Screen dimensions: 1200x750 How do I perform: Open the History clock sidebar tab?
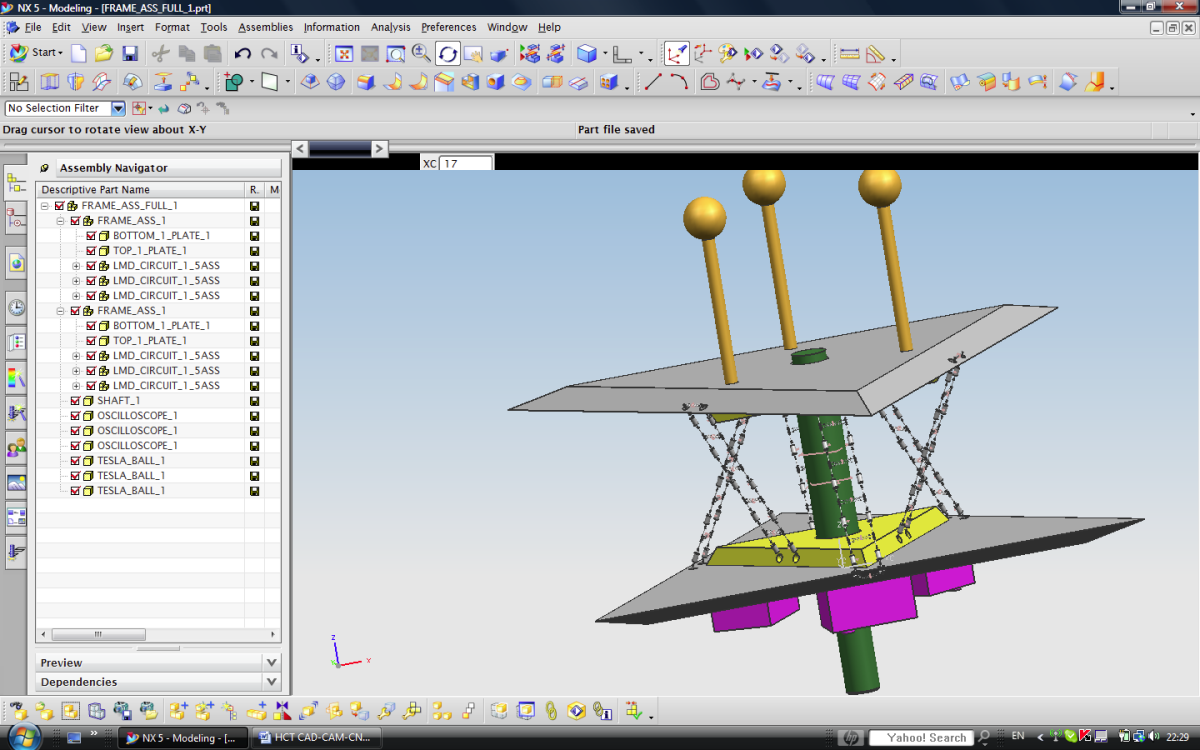click(x=16, y=307)
